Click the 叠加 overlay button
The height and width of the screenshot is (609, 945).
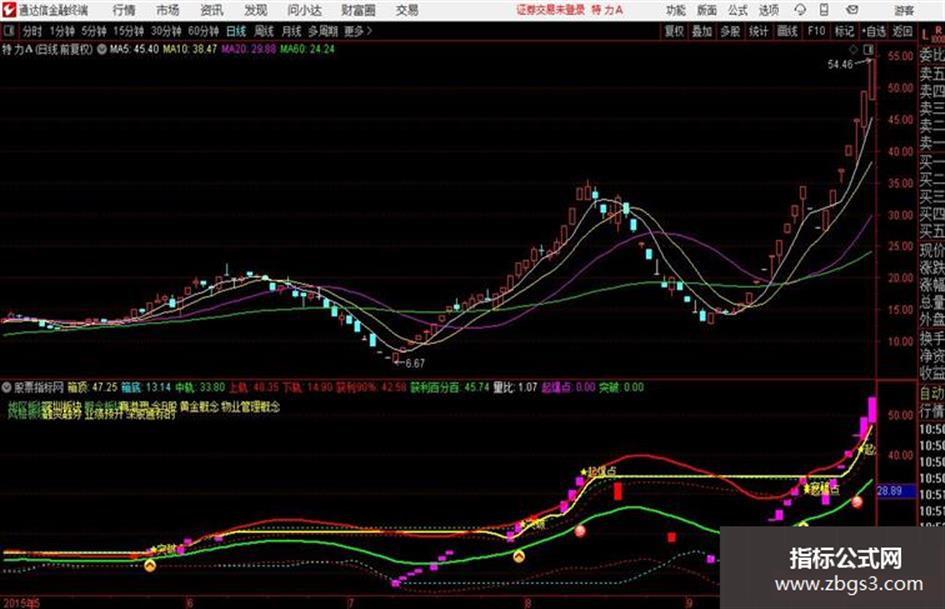click(702, 31)
